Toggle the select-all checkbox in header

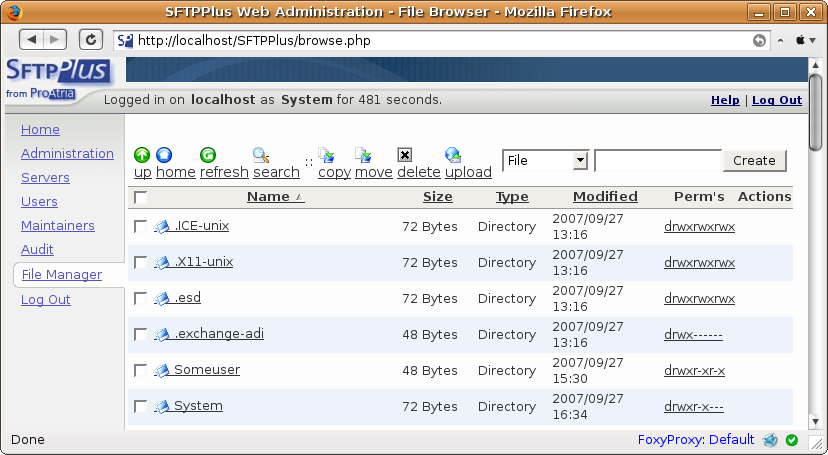click(140, 197)
